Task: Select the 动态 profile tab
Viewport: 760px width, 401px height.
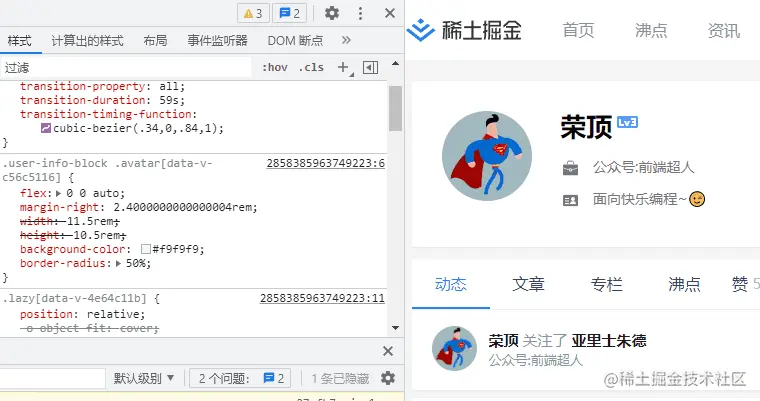Action: [x=451, y=284]
